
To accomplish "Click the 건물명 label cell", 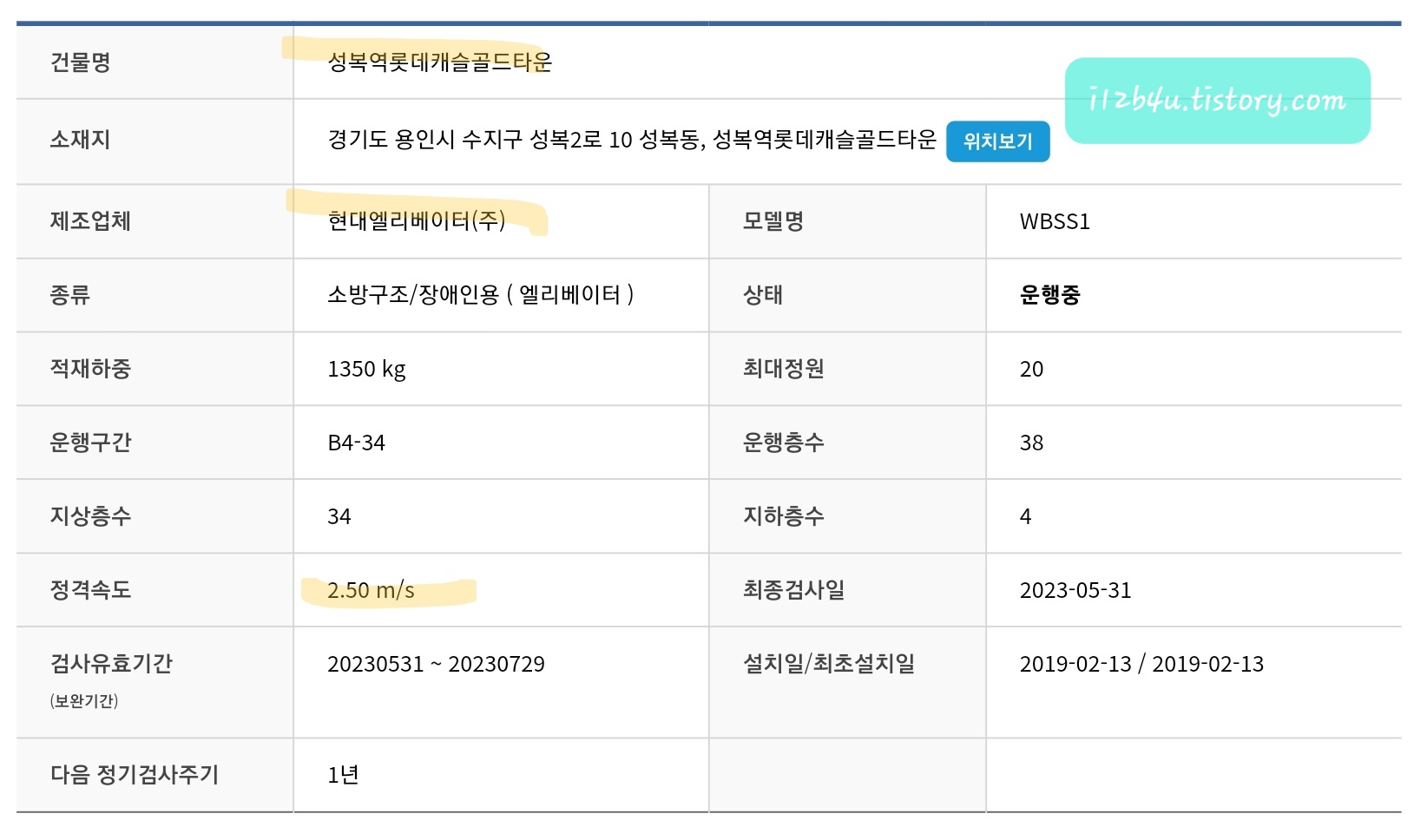I will coord(155,62).
